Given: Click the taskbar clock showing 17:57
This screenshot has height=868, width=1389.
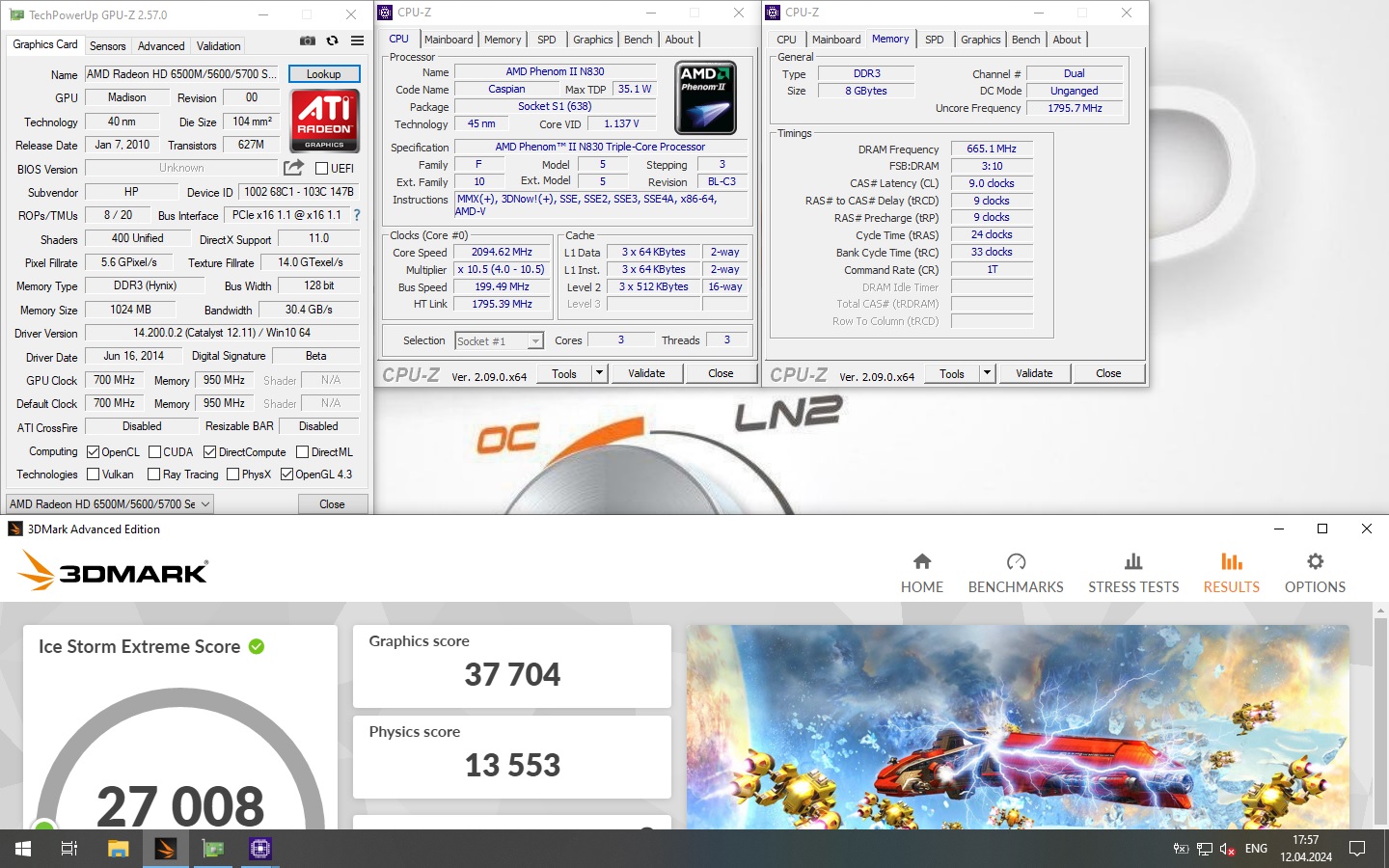Looking at the screenshot, I should [1305, 849].
